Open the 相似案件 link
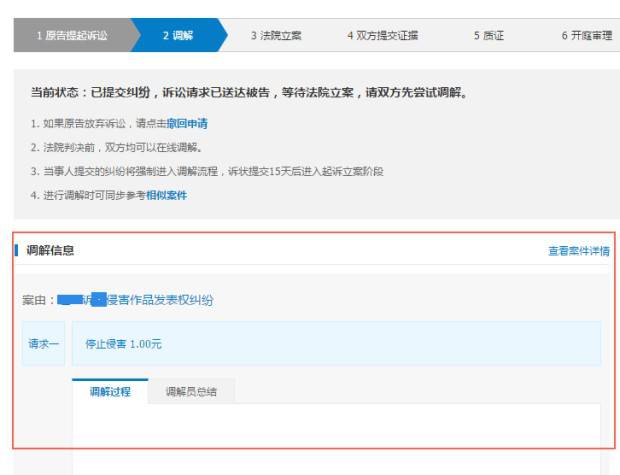Viewport: 620px width, 475px height. pos(166,195)
